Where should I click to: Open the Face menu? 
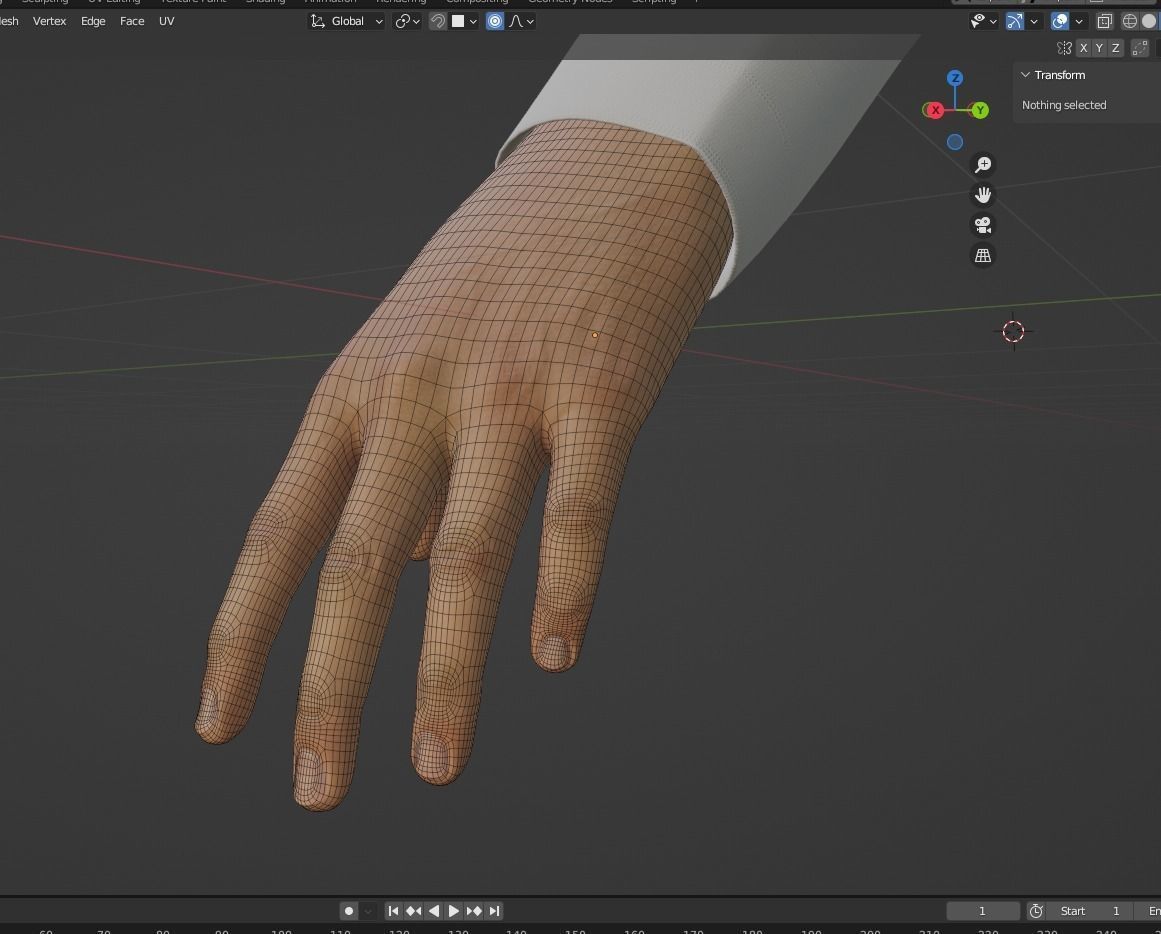pyautogui.click(x=132, y=21)
